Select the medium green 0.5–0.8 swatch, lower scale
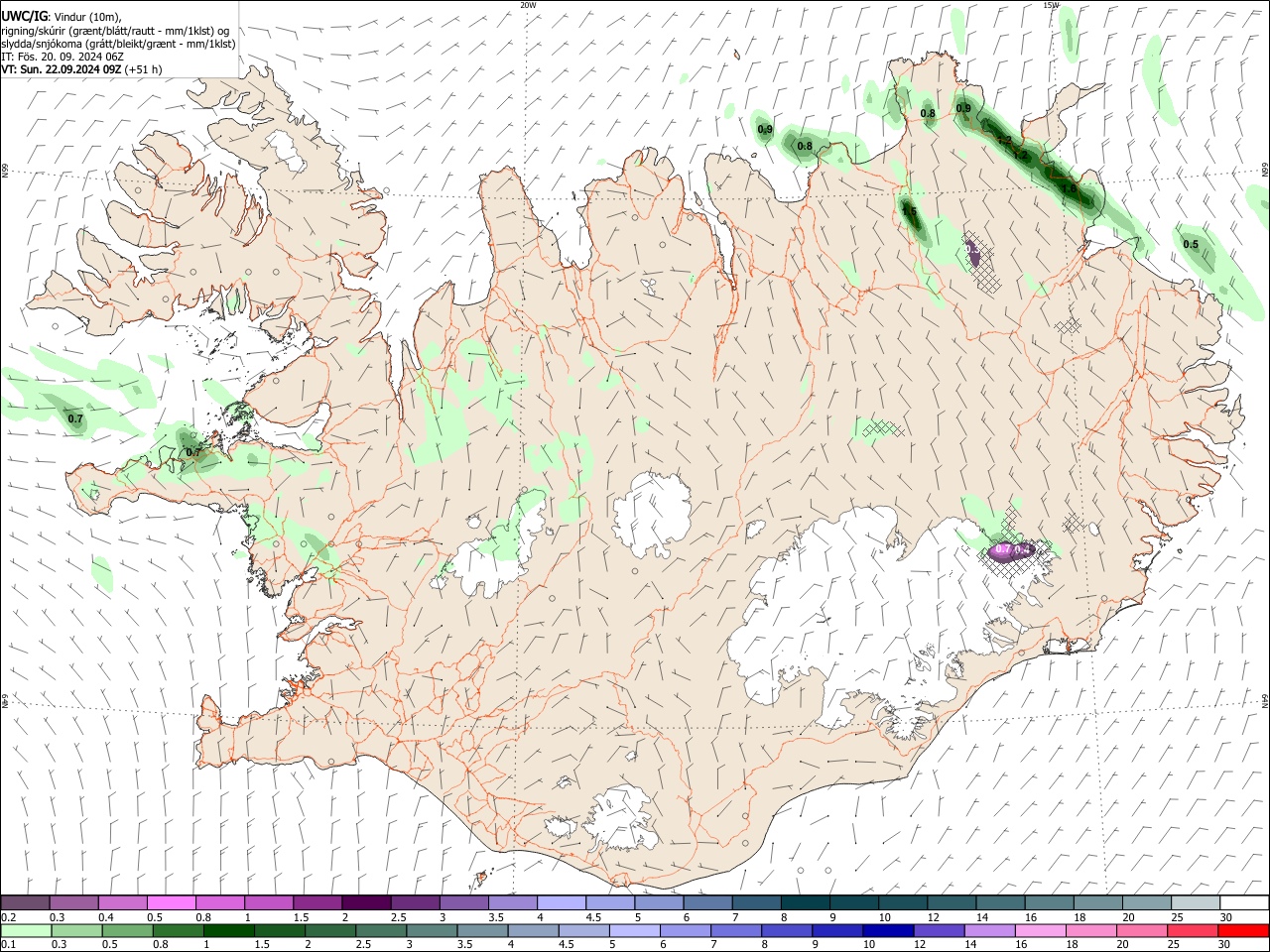This screenshot has width=1270, height=952. click(128, 931)
